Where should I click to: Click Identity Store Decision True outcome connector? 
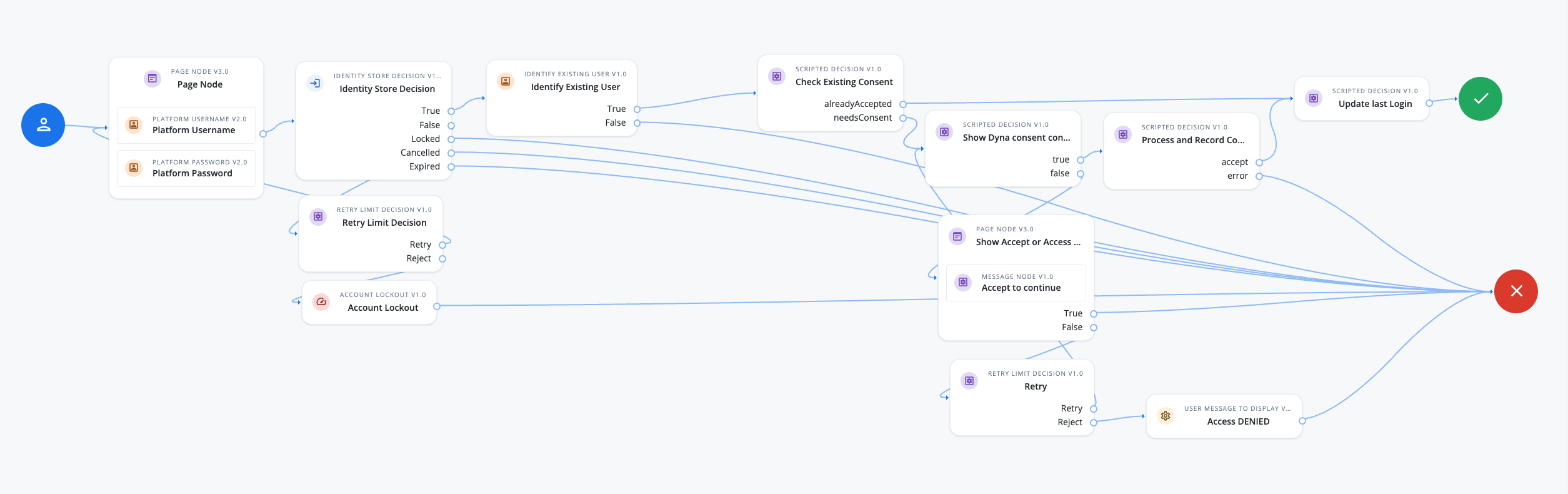[x=451, y=111]
